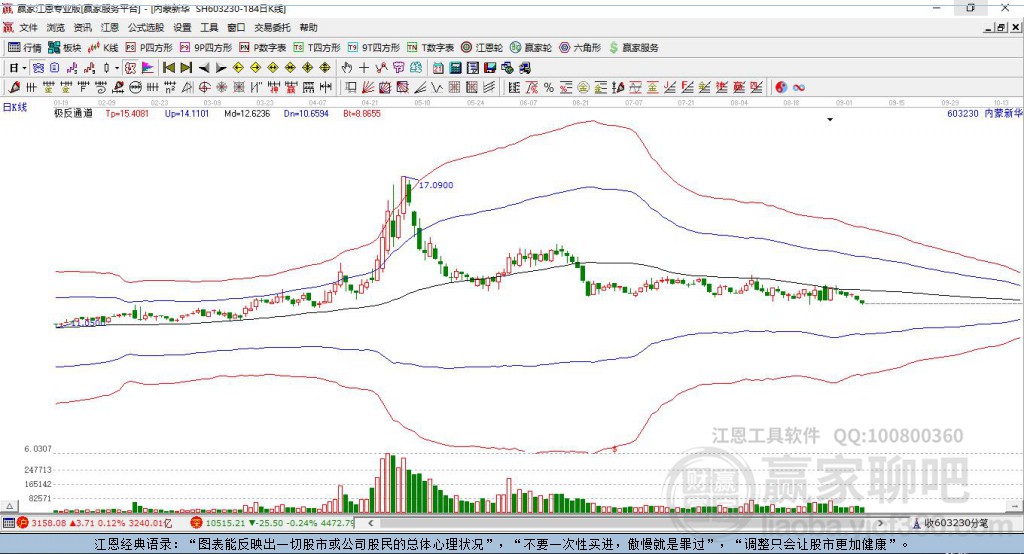Click the blue-red infinity icon
Image resolution: width=1024 pixels, height=554 pixels.
799,88
